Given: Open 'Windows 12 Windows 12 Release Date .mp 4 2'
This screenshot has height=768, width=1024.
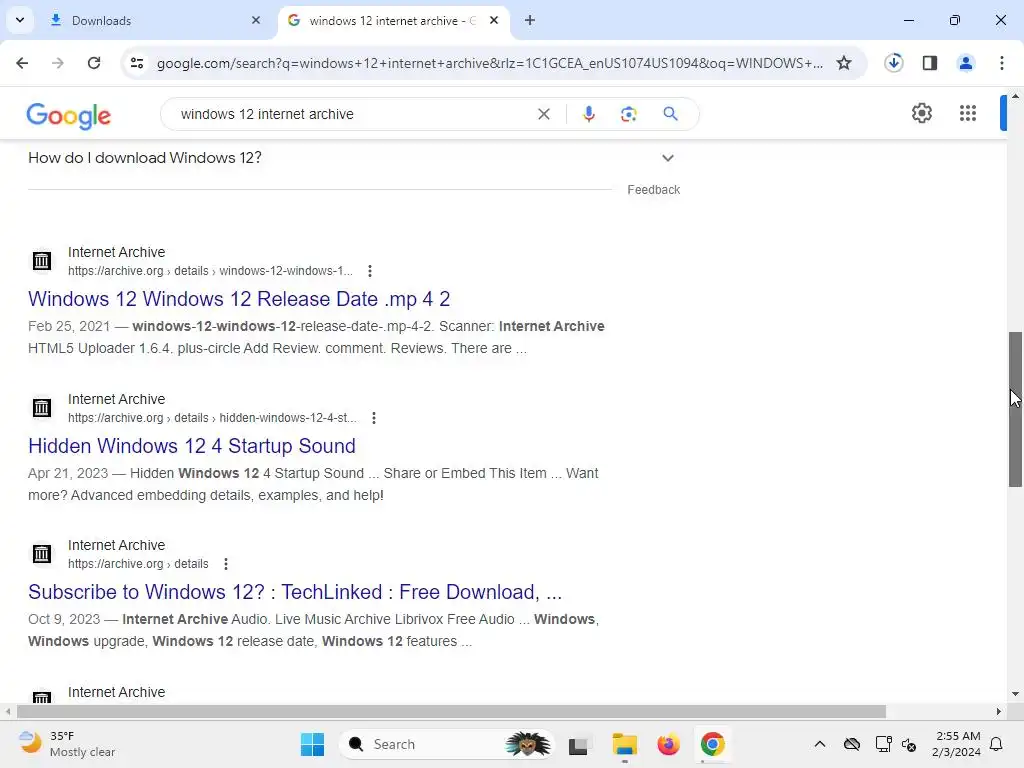Looking at the screenshot, I should click(239, 299).
